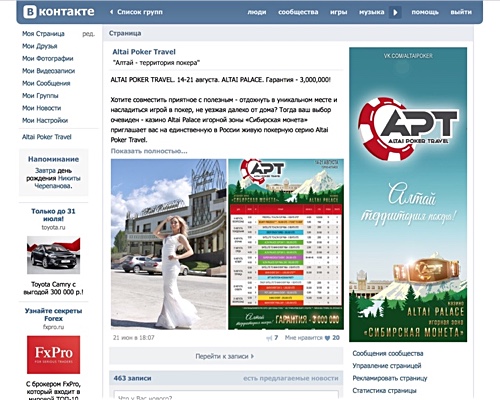The height and width of the screenshot is (400, 500).
Task: Open the сообщества menu item
Action: click(x=298, y=12)
